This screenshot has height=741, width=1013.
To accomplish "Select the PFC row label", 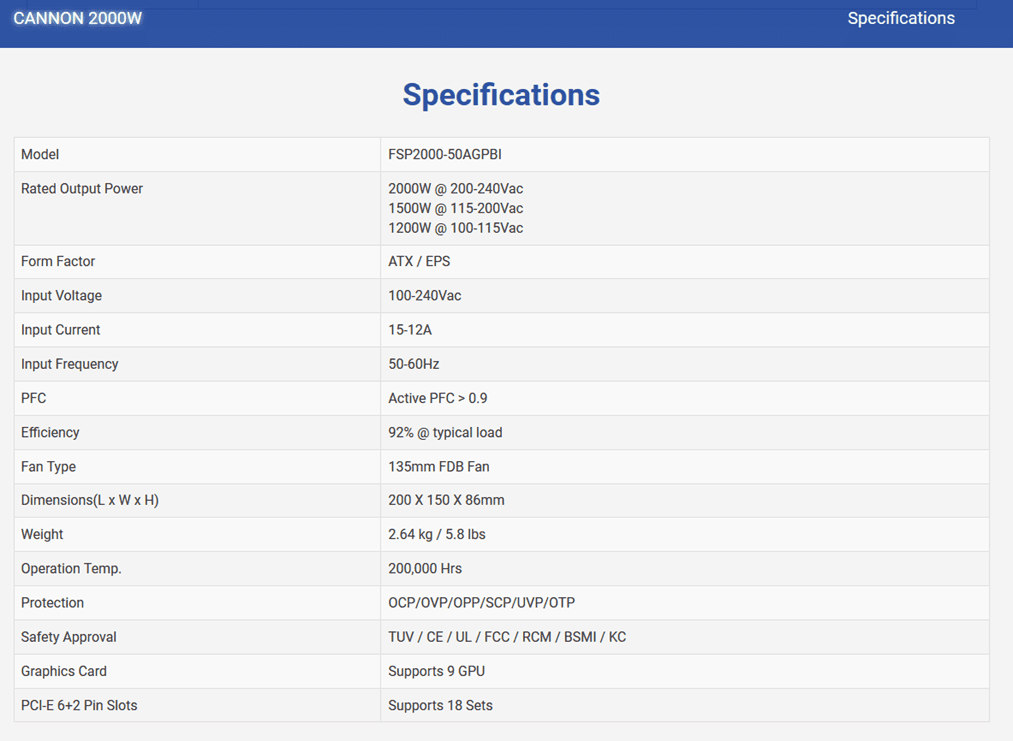I will 34,398.
